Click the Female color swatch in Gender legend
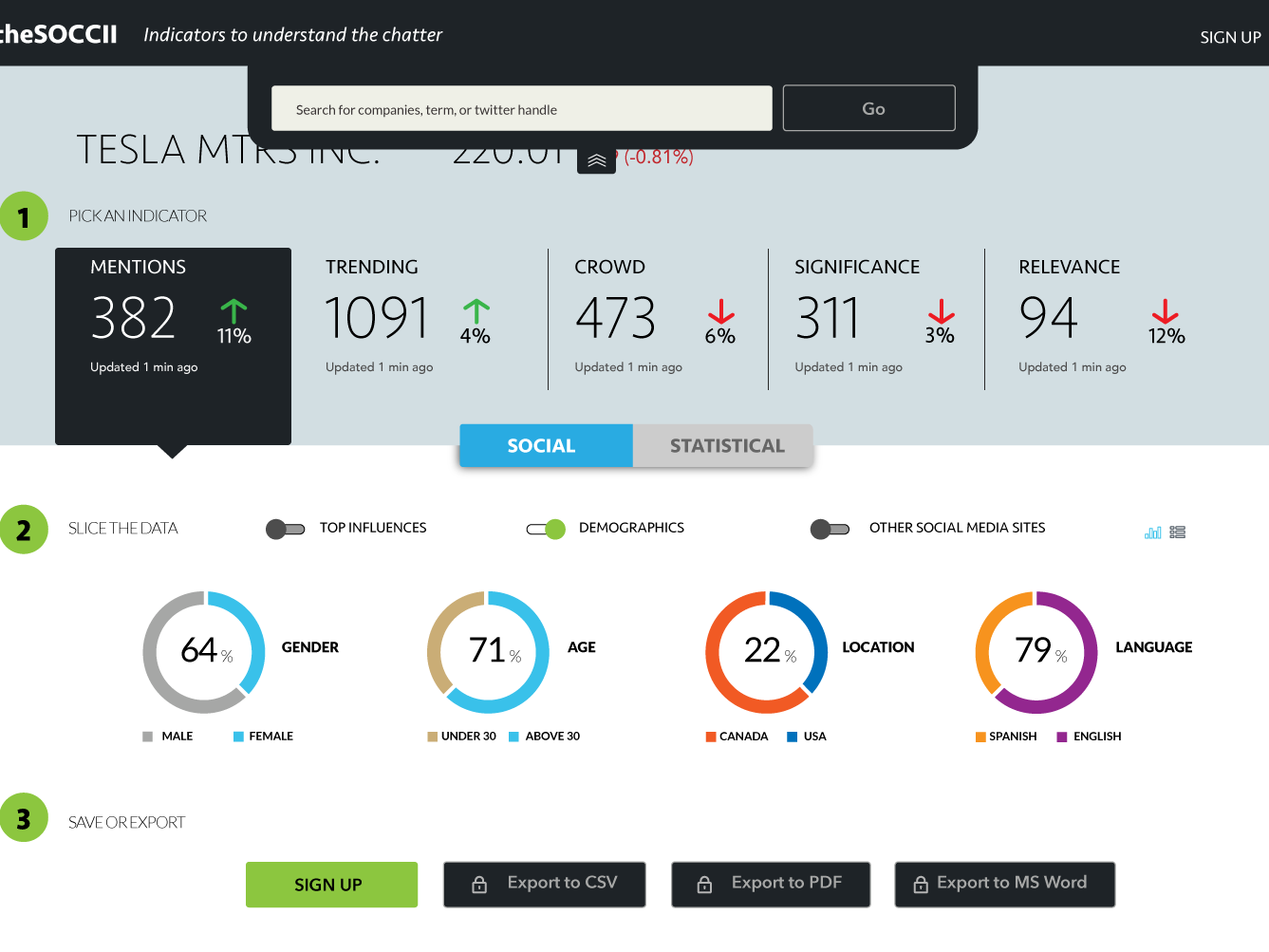1269x952 pixels. [x=239, y=737]
